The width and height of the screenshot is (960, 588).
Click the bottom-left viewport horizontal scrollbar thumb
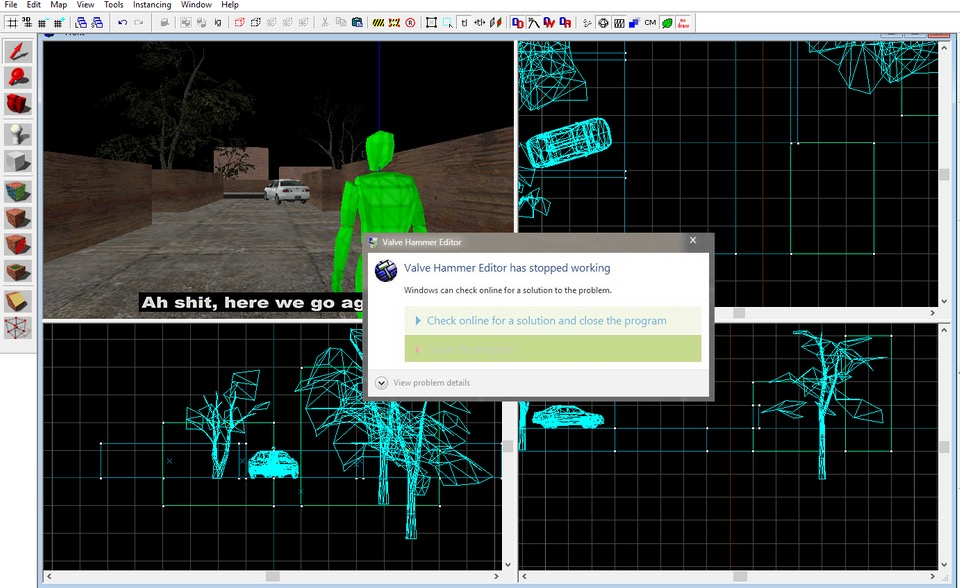pyautogui.click(x=272, y=576)
